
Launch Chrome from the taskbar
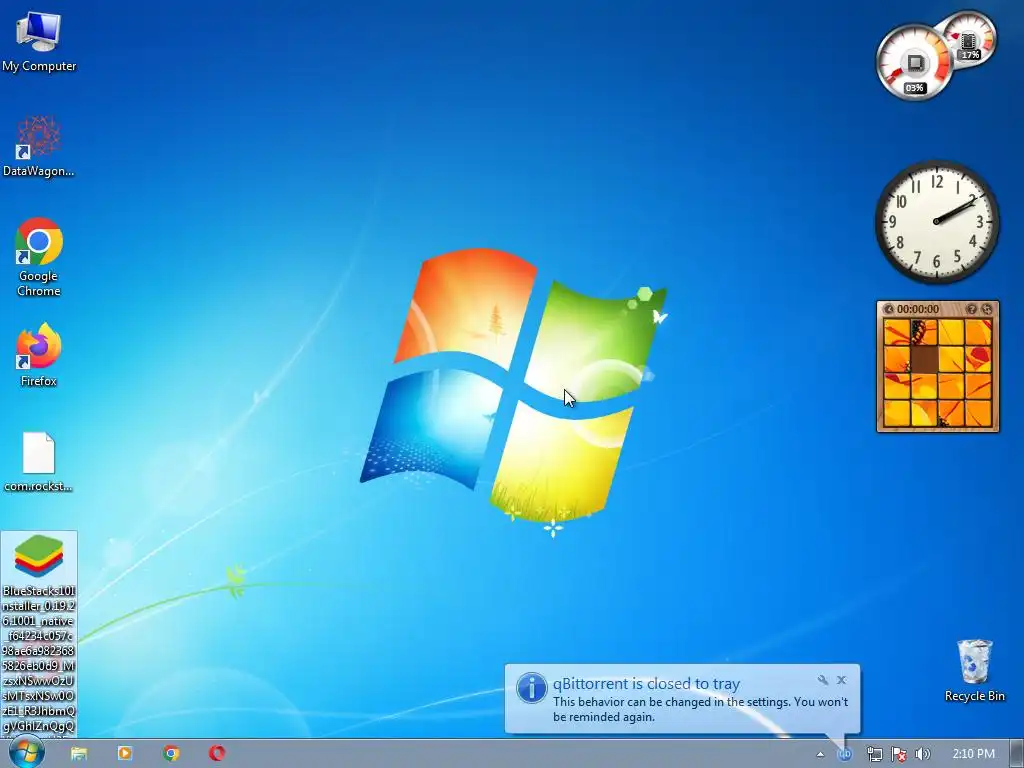171,754
